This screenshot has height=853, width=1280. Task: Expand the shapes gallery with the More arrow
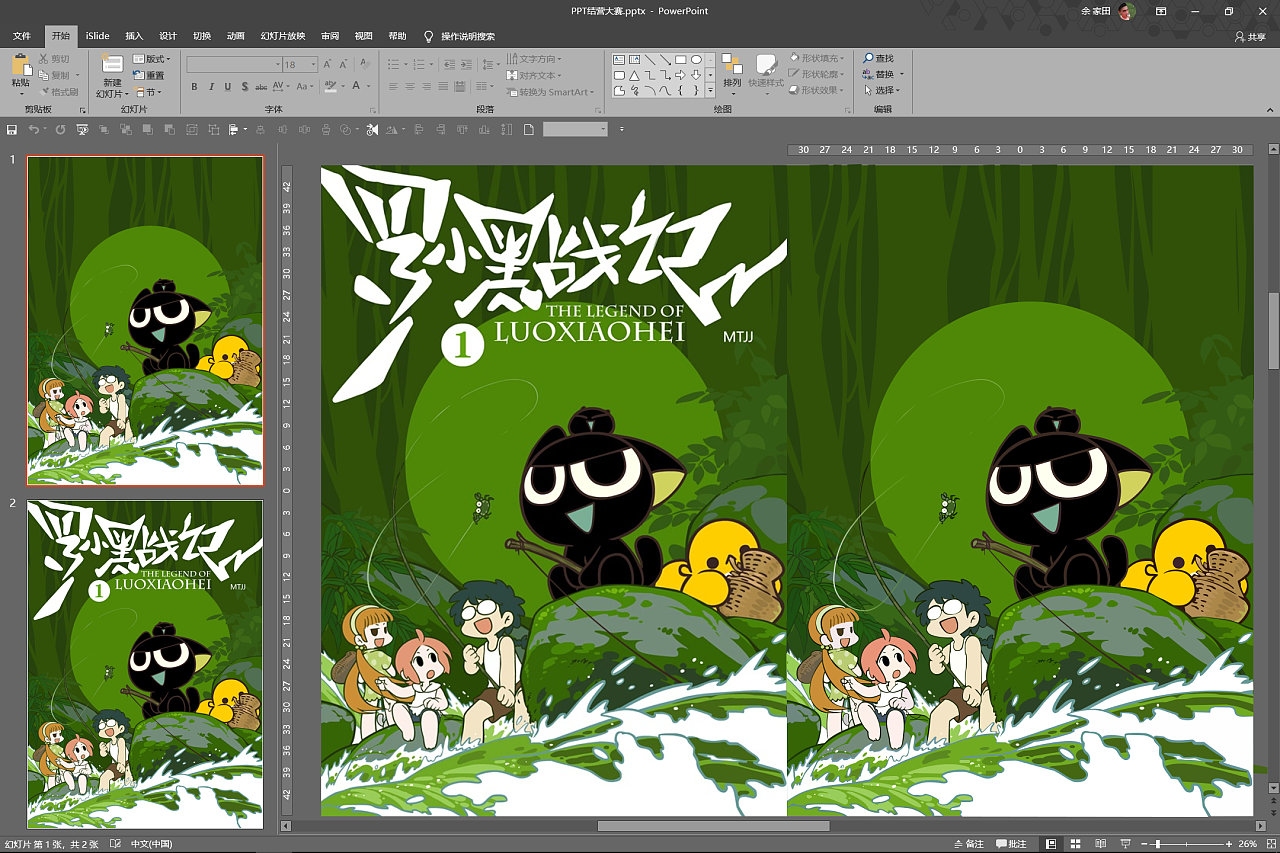(x=710, y=90)
